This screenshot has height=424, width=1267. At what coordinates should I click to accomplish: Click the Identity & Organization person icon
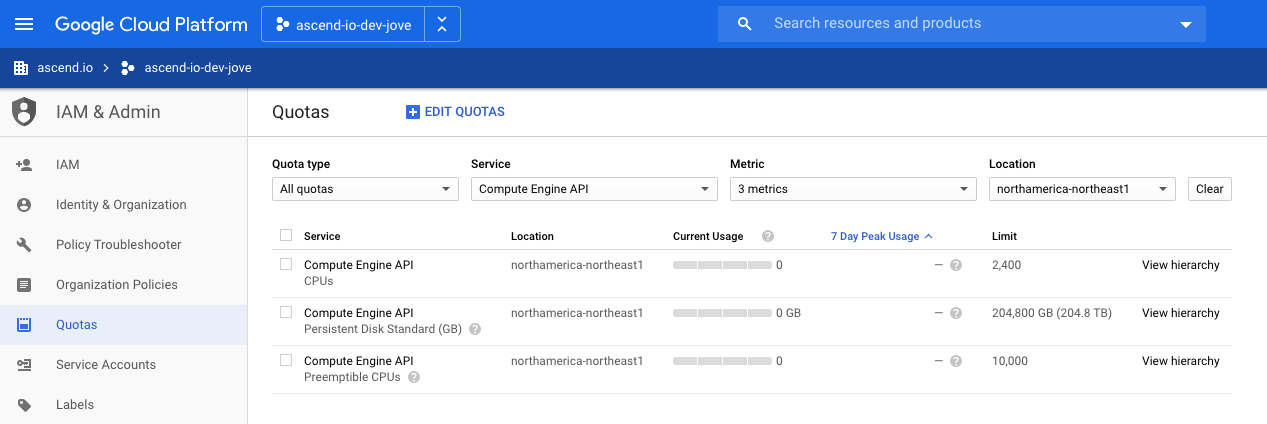(x=25, y=205)
